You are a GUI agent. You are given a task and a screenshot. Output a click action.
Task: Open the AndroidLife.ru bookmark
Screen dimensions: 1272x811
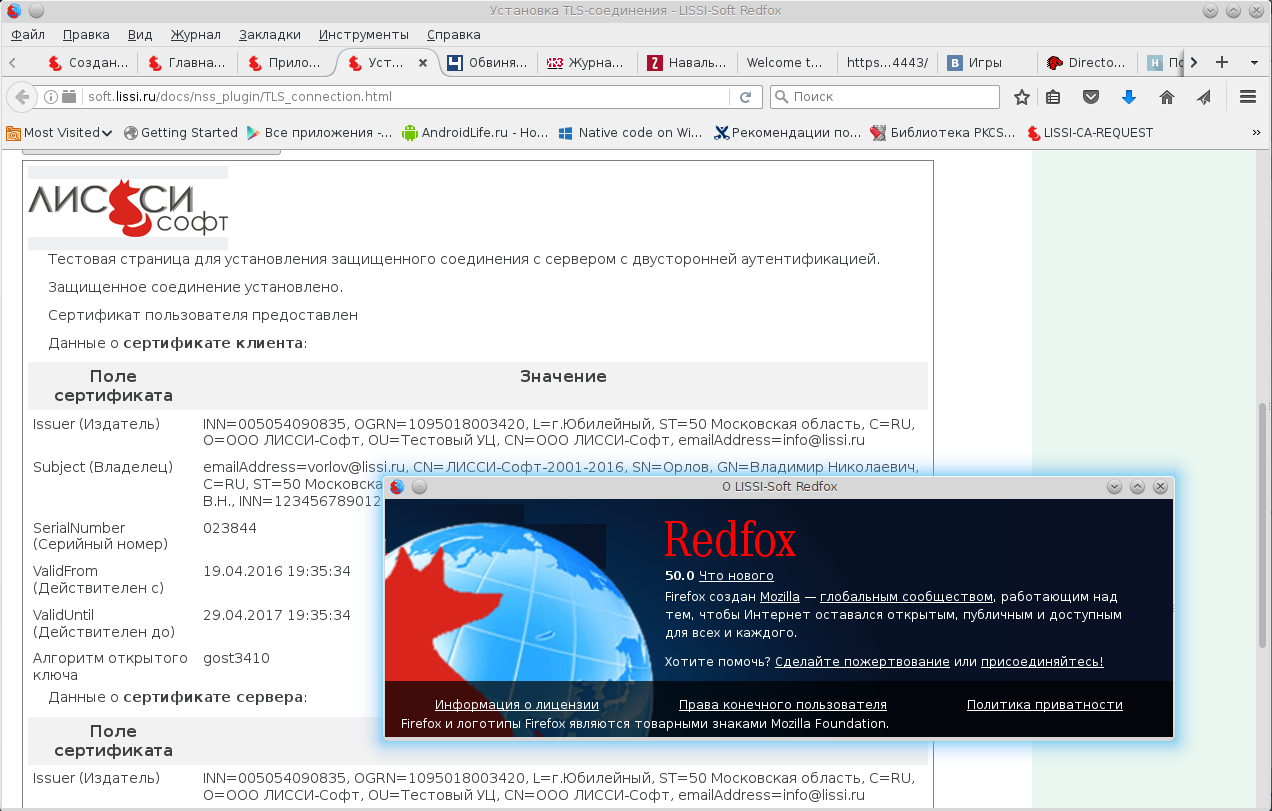point(475,132)
